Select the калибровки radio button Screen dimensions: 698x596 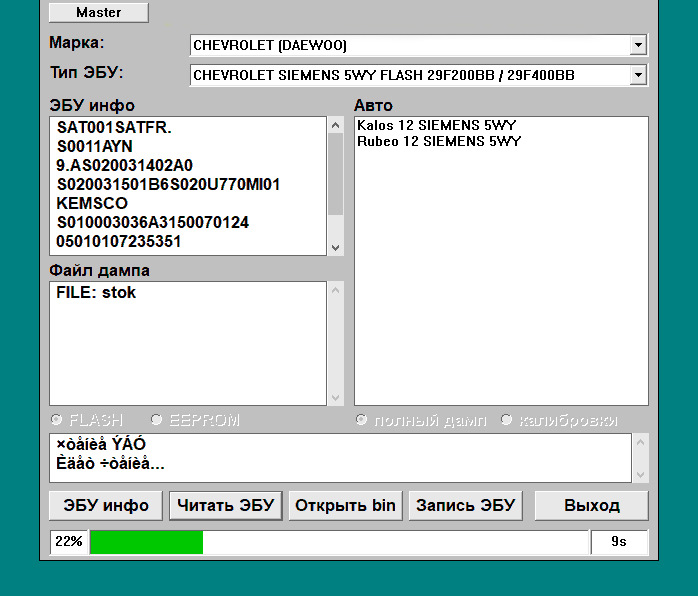506,419
